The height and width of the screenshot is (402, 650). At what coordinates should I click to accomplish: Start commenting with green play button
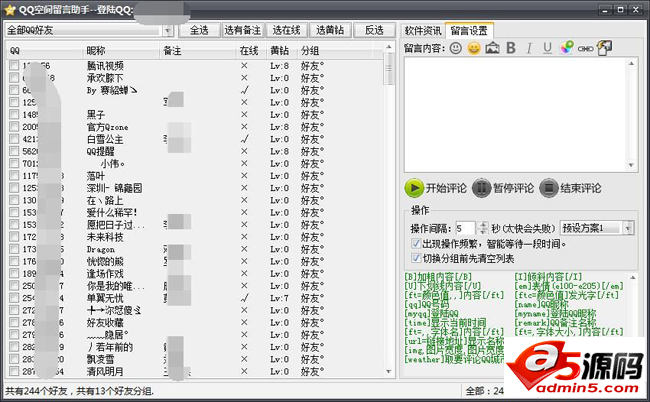(436, 188)
